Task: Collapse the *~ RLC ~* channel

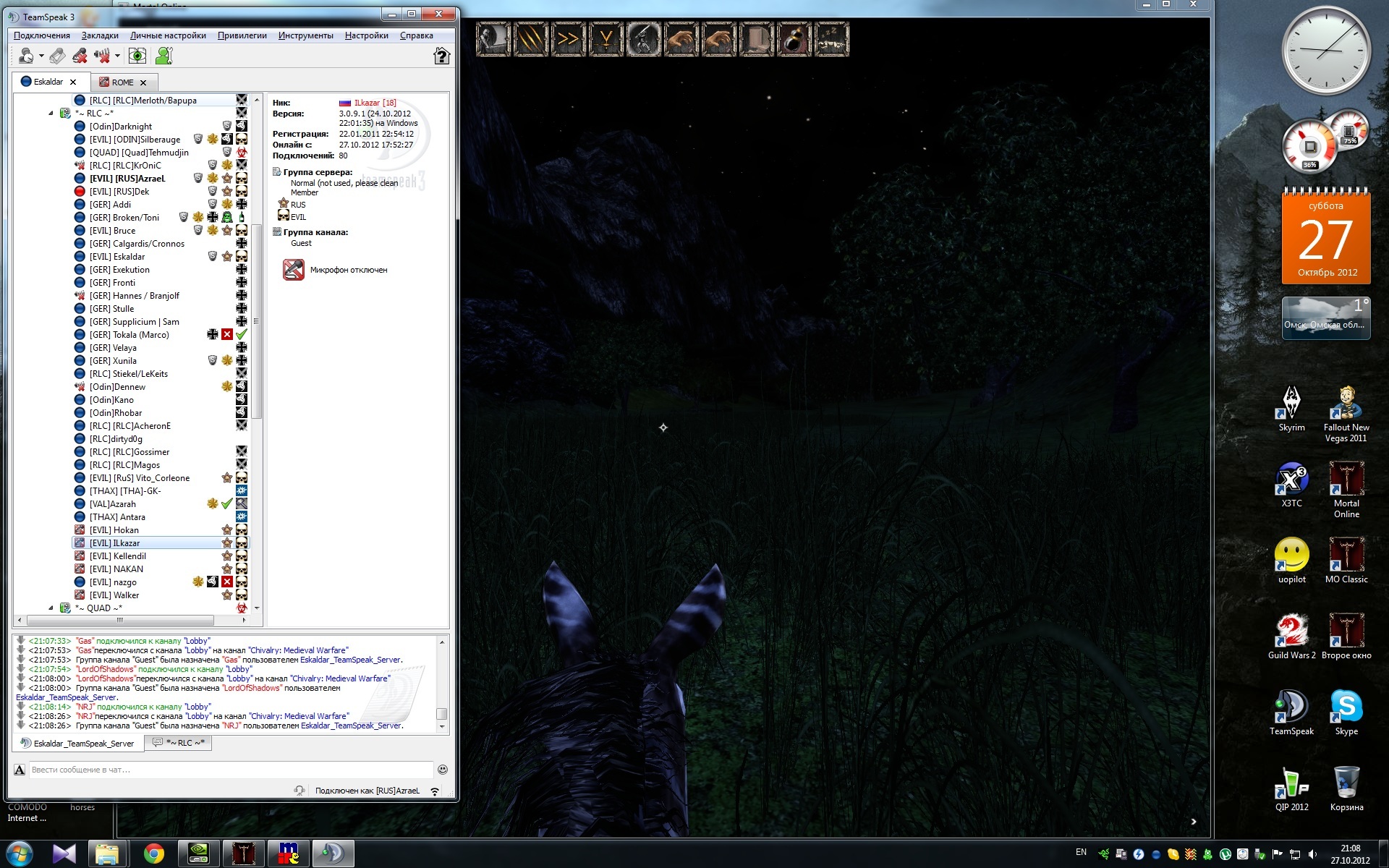Action: click(51, 114)
